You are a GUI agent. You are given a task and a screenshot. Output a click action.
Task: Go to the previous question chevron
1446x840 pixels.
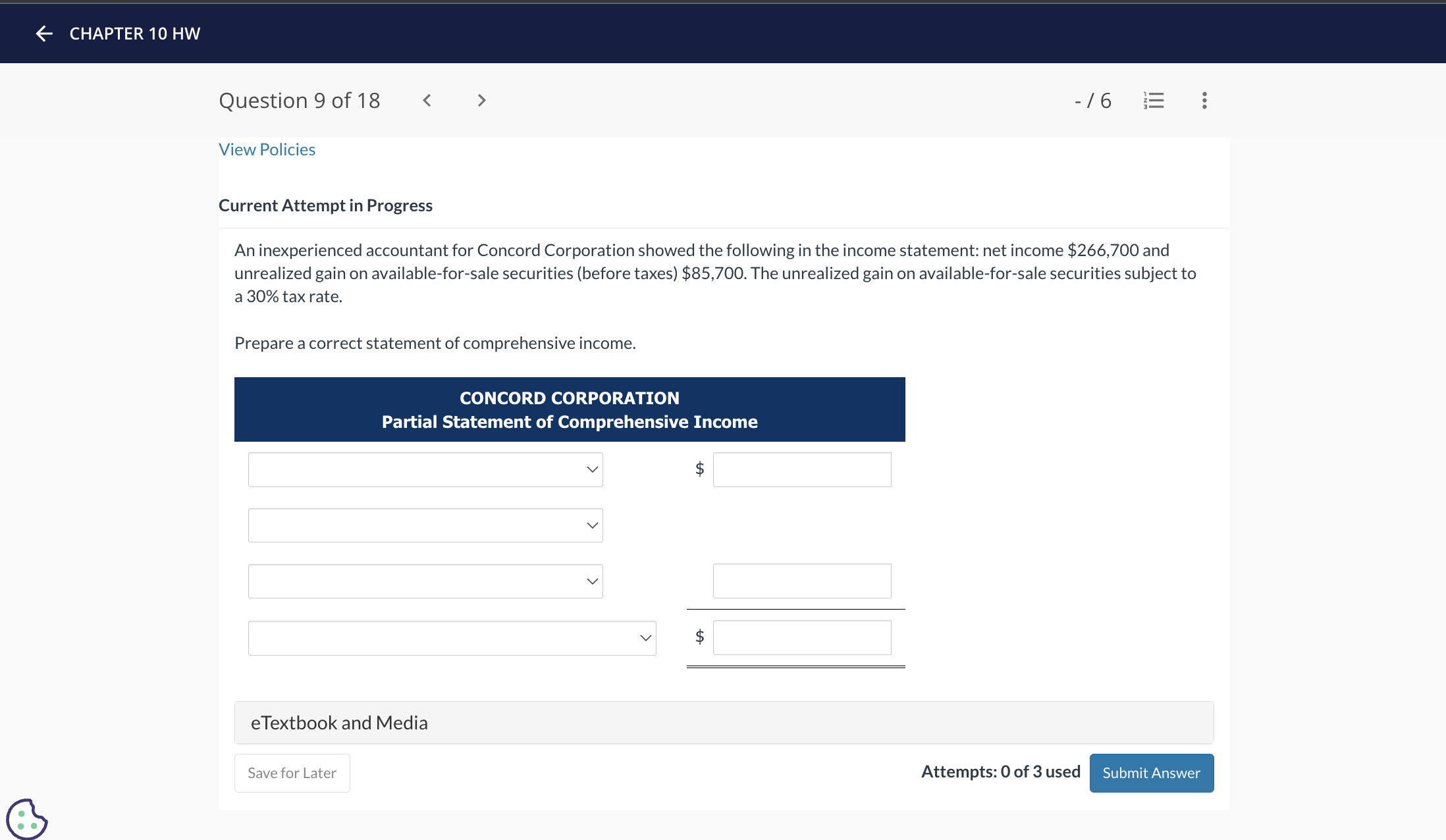click(427, 100)
